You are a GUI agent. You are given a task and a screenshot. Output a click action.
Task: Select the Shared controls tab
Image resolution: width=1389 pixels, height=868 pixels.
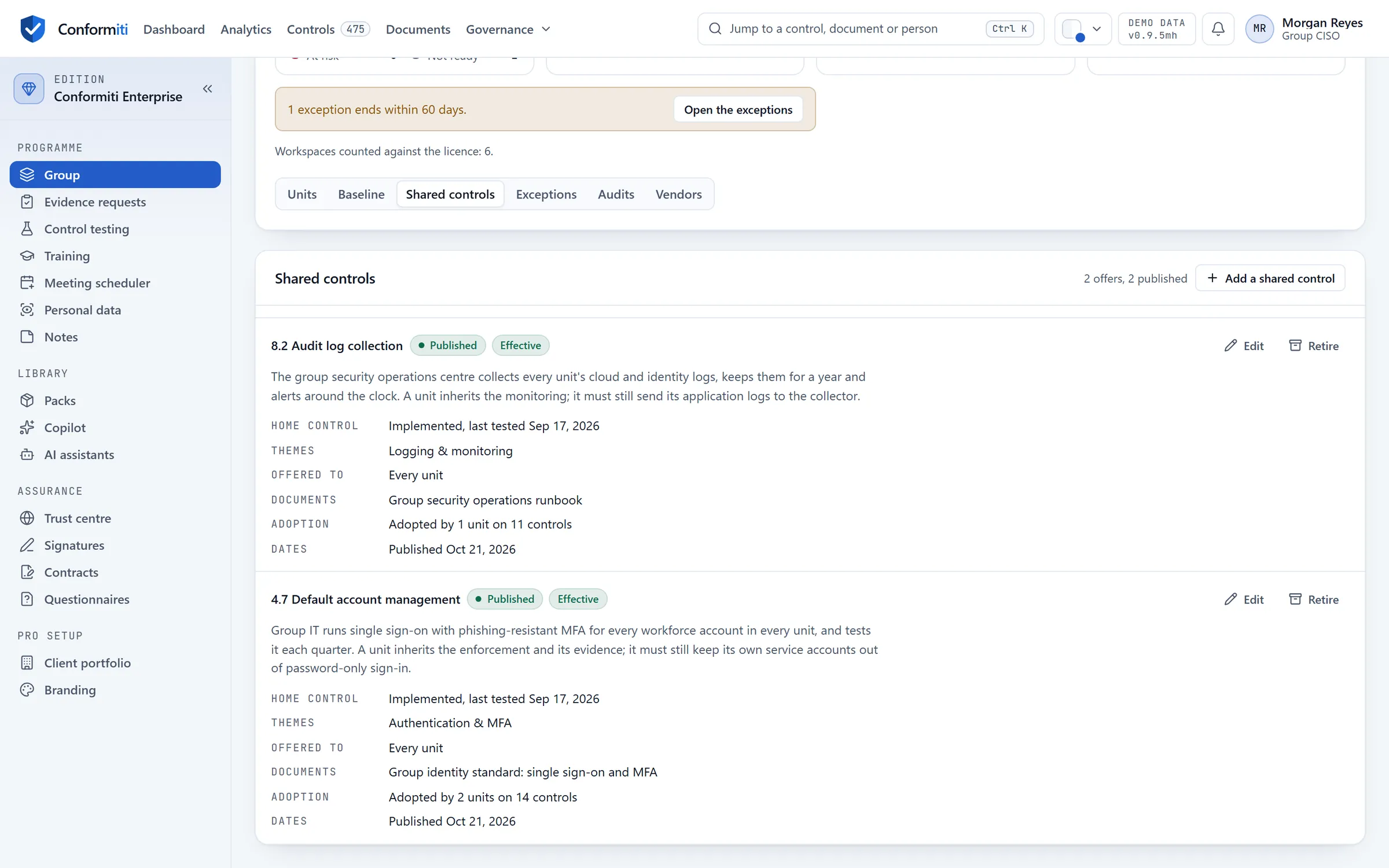click(450, 194)
